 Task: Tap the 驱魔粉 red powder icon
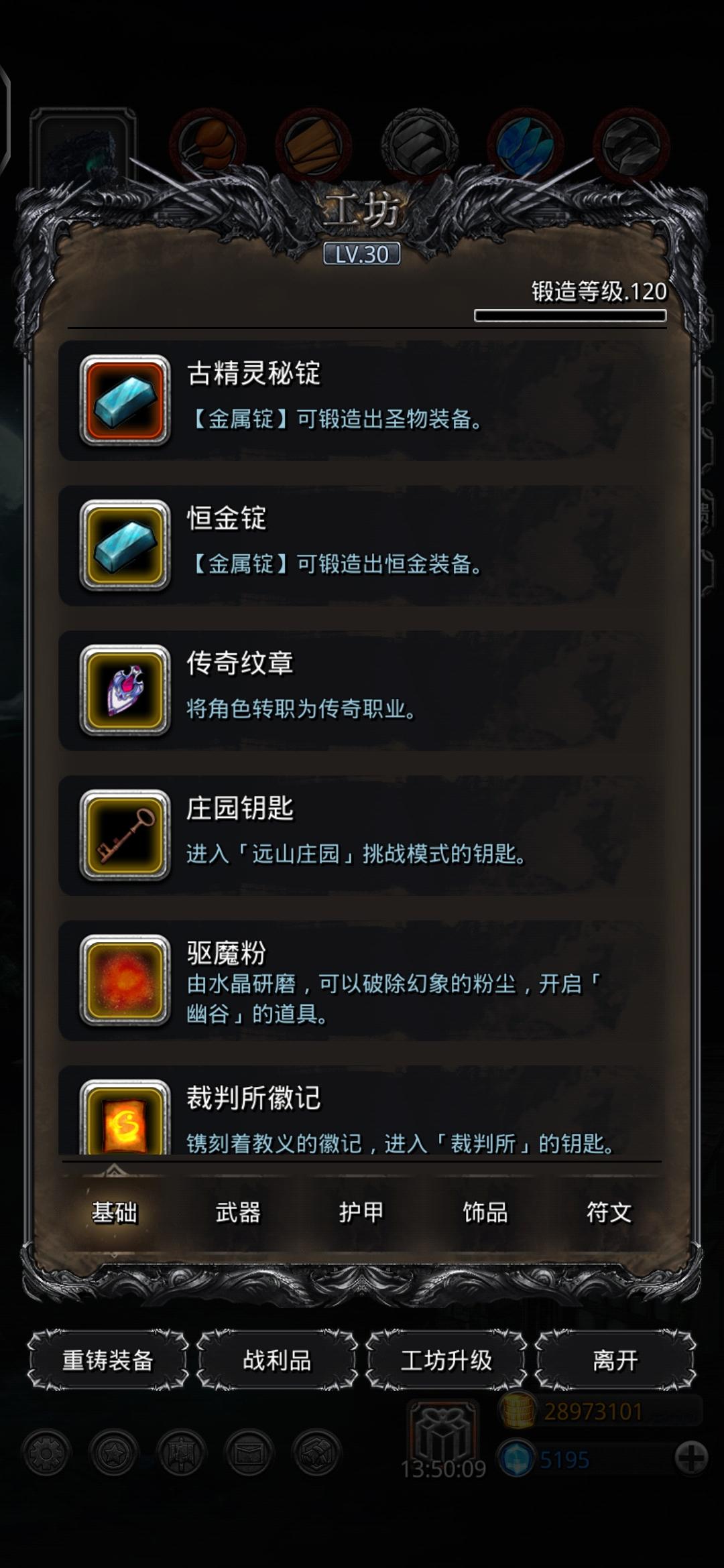coord(125,980)
